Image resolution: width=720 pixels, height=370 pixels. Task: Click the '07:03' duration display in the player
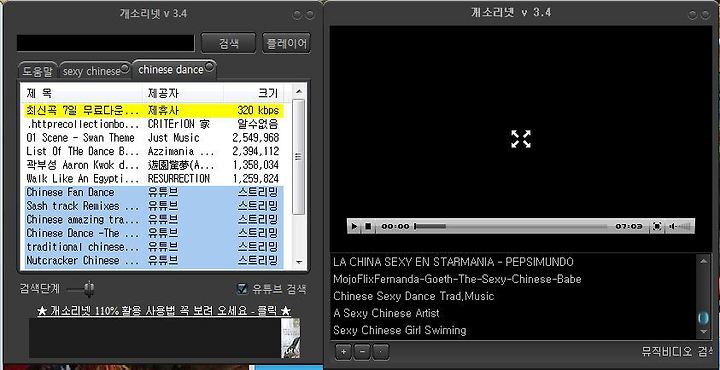point(629,226)
